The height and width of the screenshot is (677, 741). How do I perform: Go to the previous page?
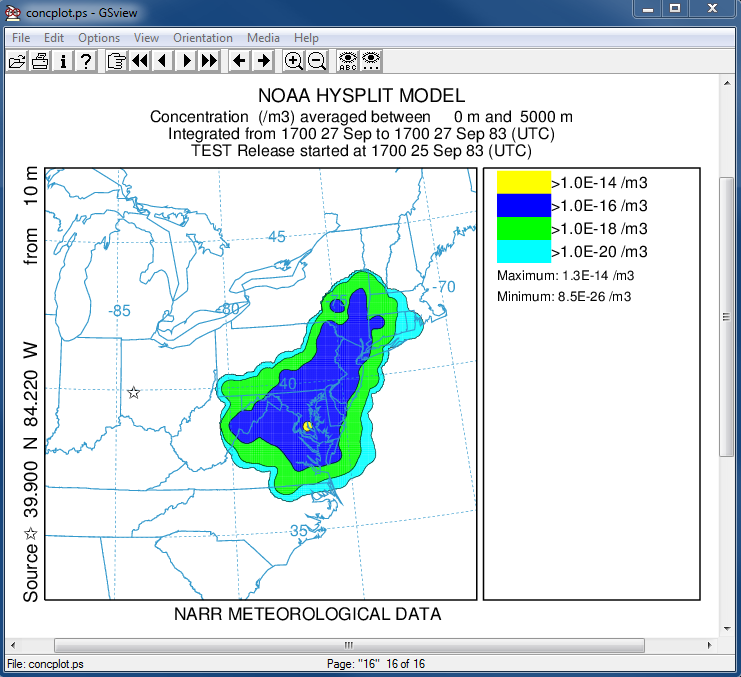coord(162,61)
